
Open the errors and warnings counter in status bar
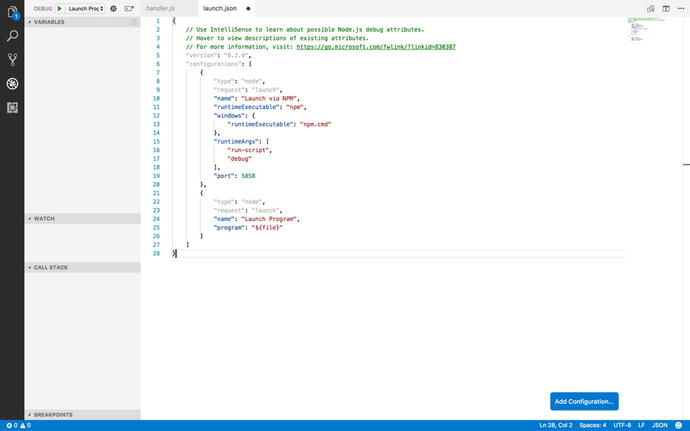tap(18, 425)
